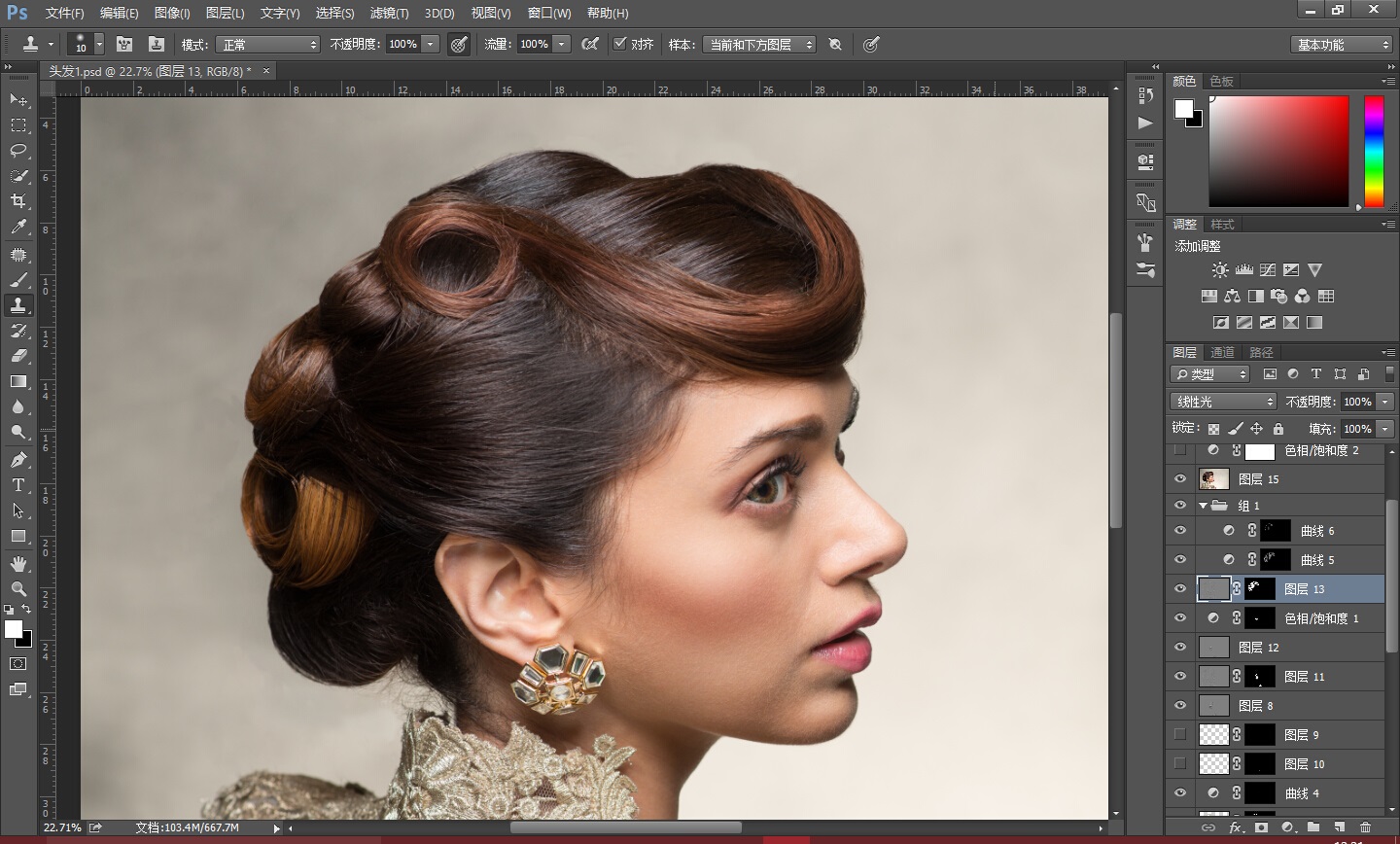This screenshot has width=1400, height=844.
Task: Select the Quick Selection tool
Action: click(x=18, y=176)
